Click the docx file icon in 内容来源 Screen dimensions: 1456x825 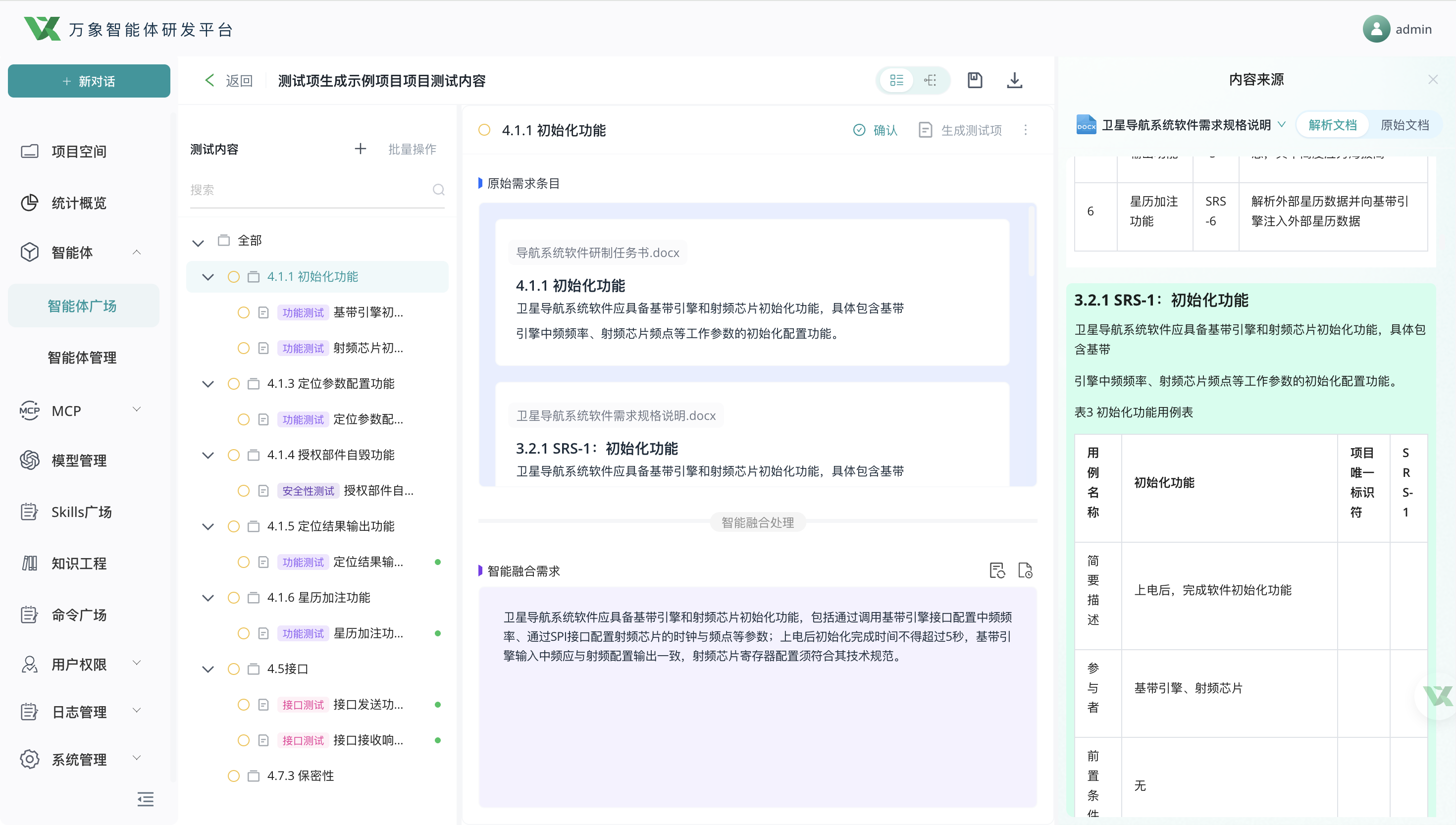click(x=1086, y=125)
